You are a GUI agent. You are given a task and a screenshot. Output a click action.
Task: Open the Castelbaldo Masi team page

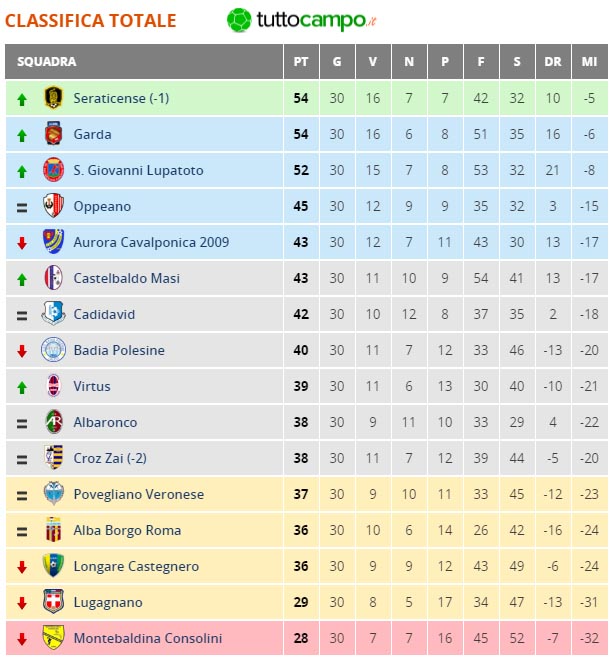coord(126,278)
